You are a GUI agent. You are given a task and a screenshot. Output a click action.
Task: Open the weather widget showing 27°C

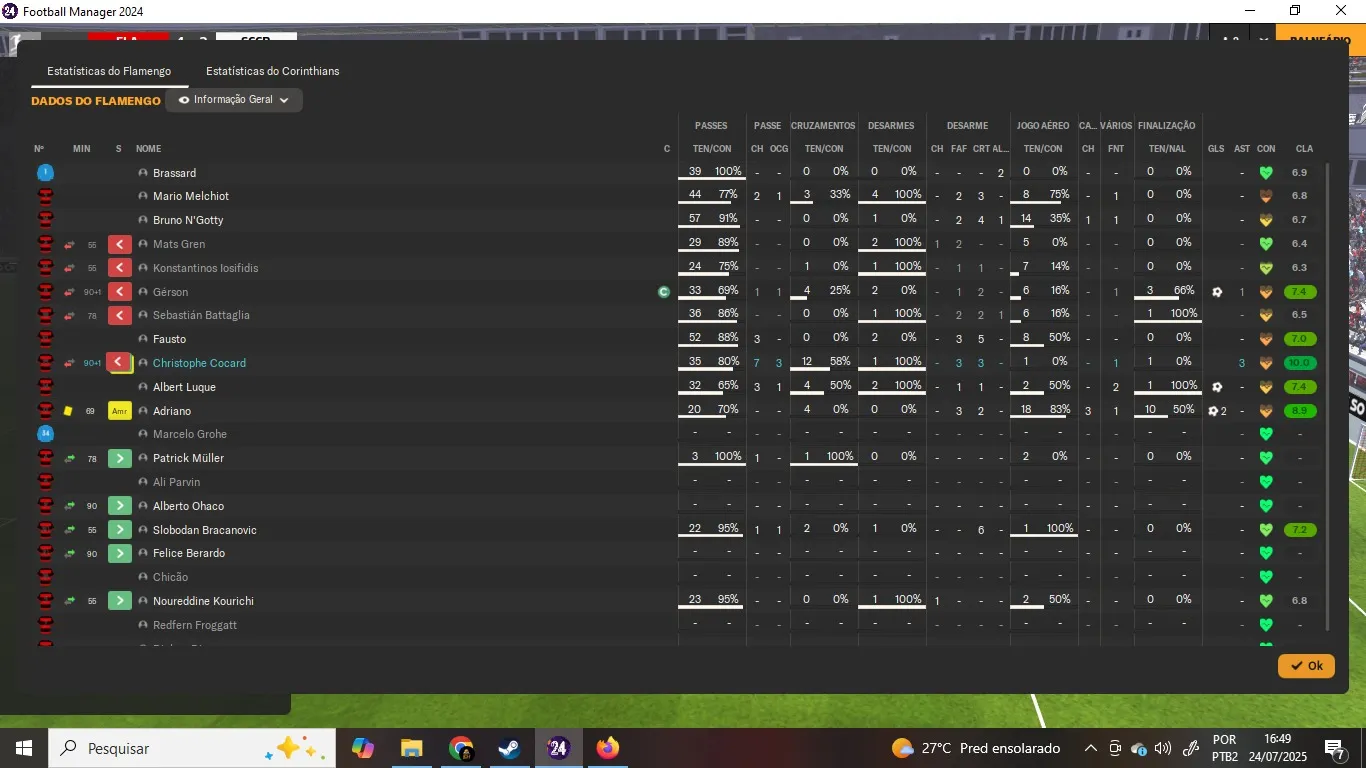pos(976,748)
